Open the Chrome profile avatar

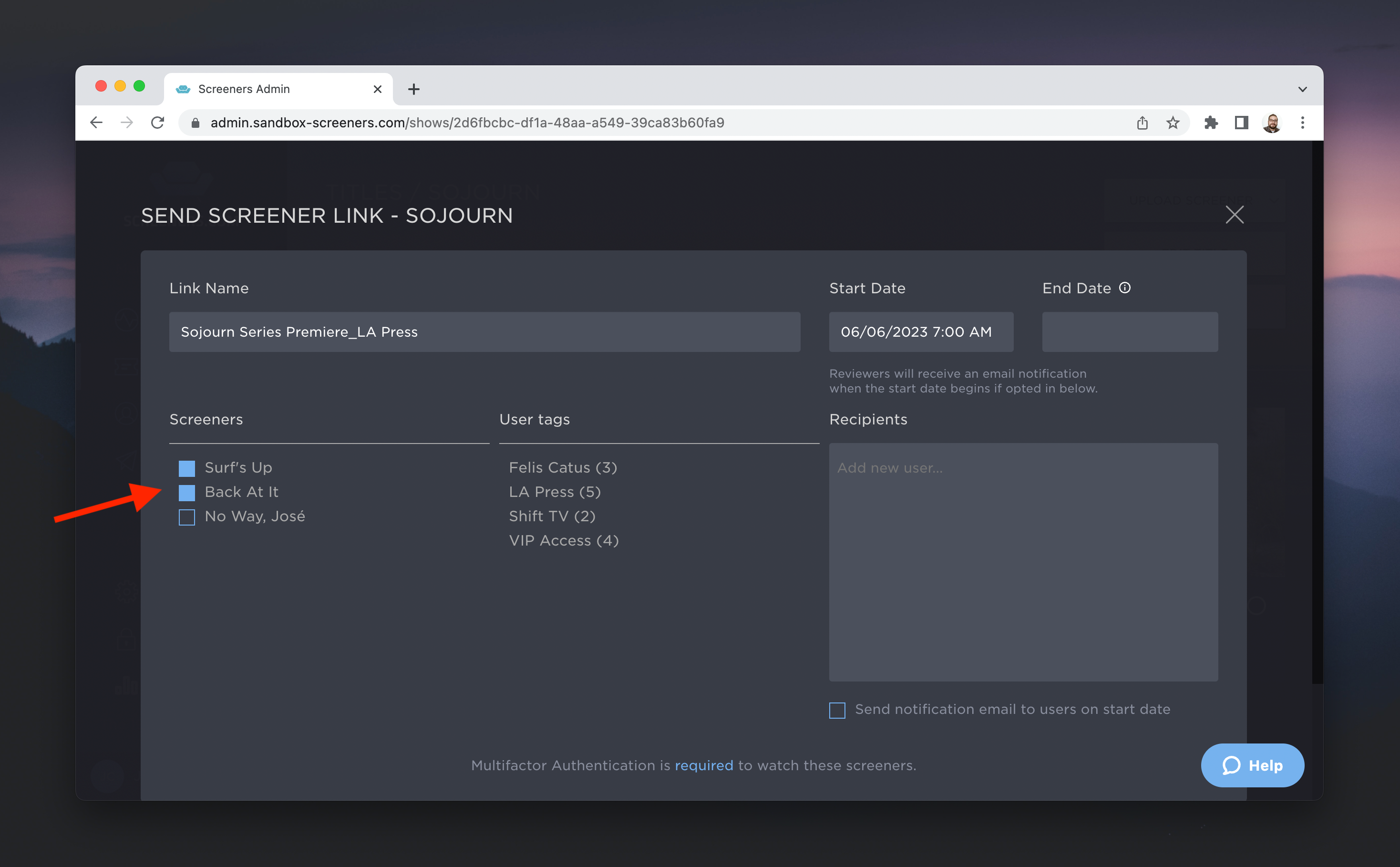pyautogui.click(x=1272, y=123)
